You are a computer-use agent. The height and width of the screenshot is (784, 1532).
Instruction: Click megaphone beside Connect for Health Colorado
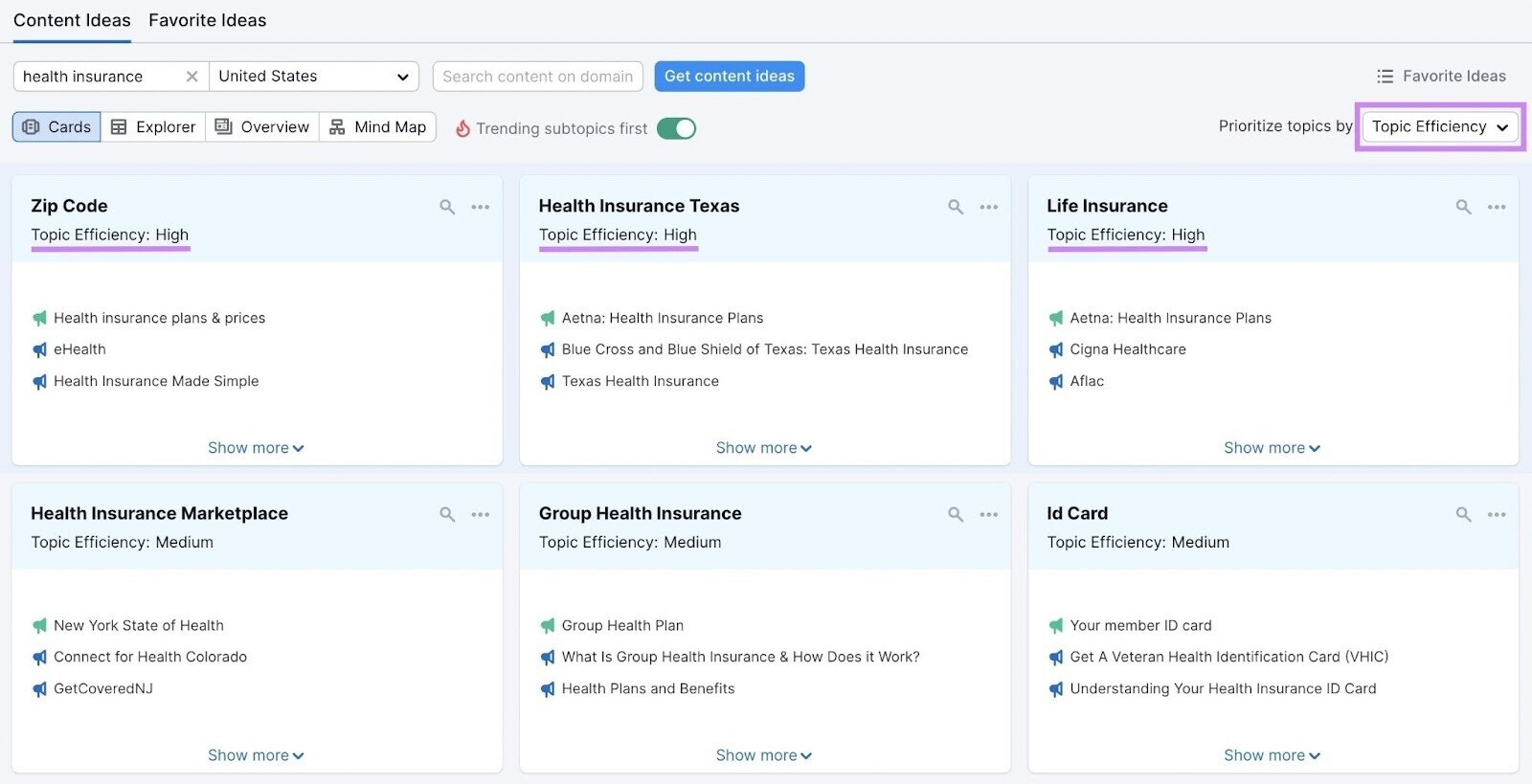click(x=39, y=658)
